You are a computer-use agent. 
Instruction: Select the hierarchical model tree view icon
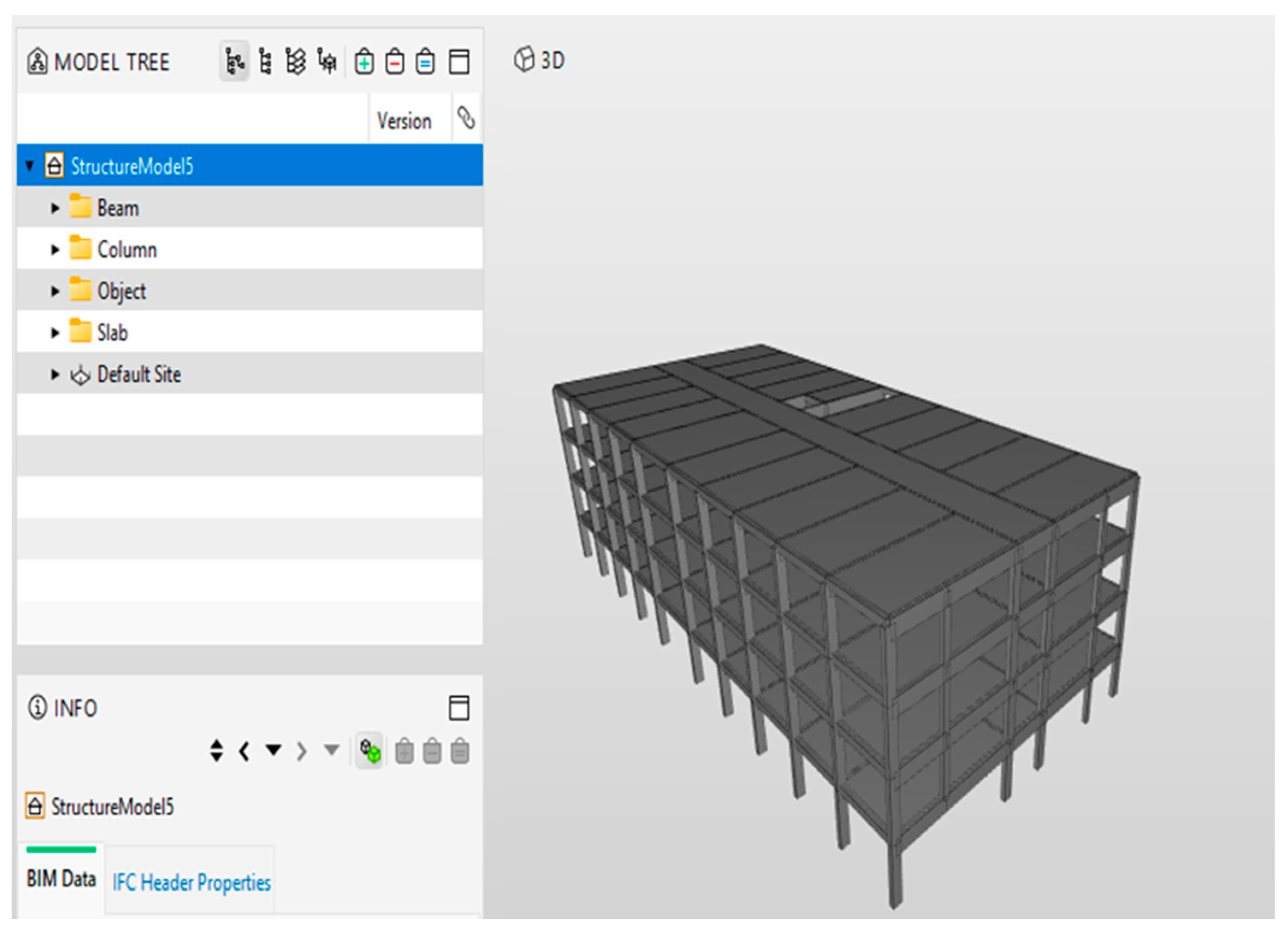click(x=234, y=61)
